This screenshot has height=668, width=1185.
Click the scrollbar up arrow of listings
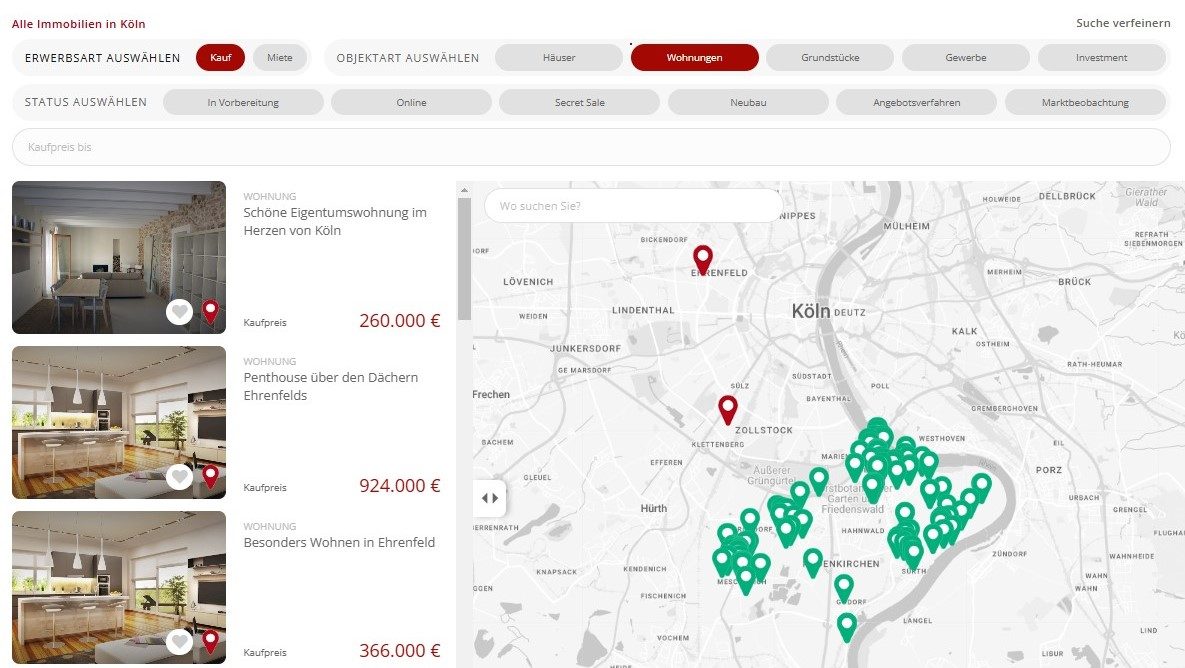(x=464, y=190)
